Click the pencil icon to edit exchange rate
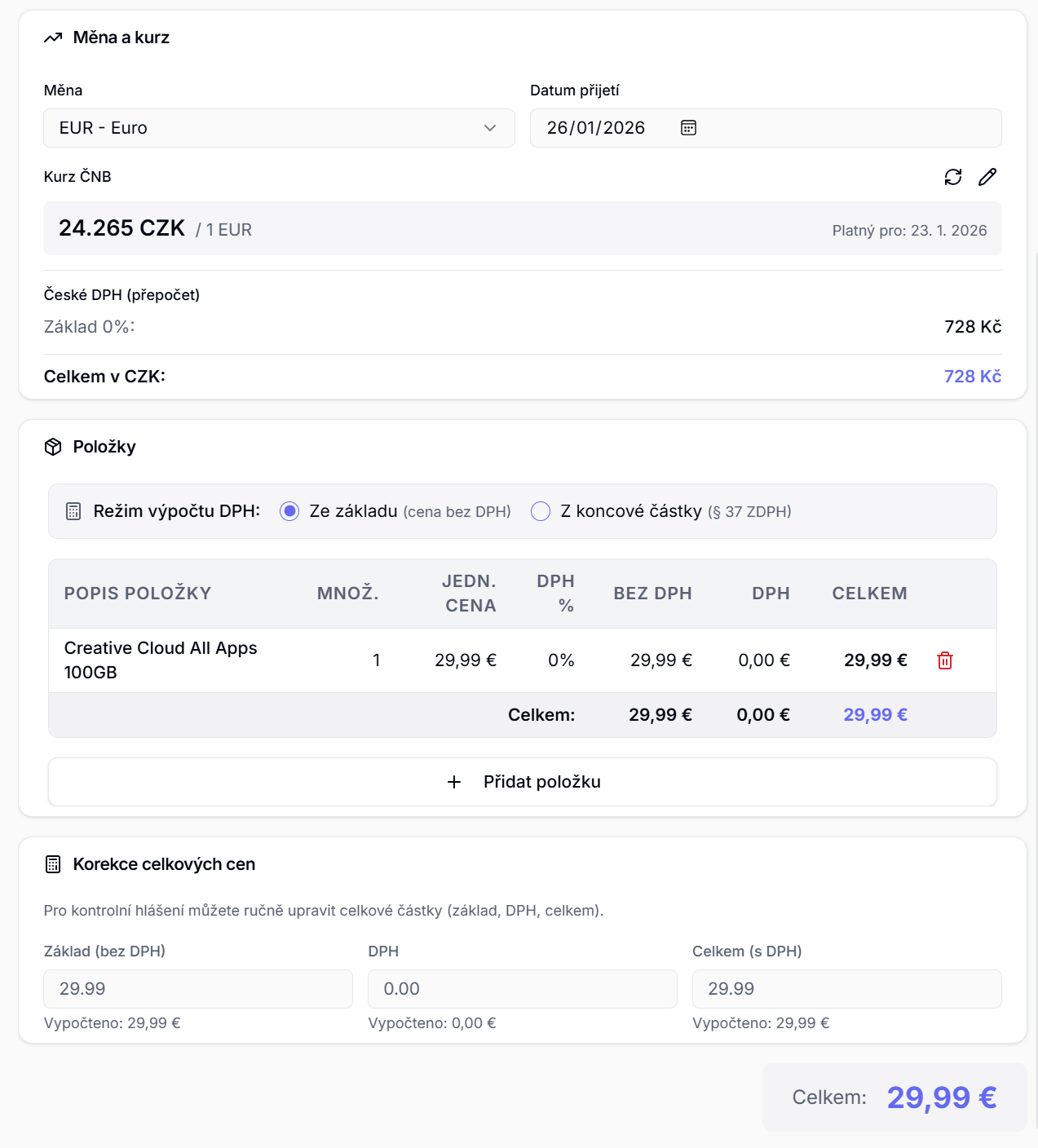Screen dimensions: 1038x1148 (987, 177)
